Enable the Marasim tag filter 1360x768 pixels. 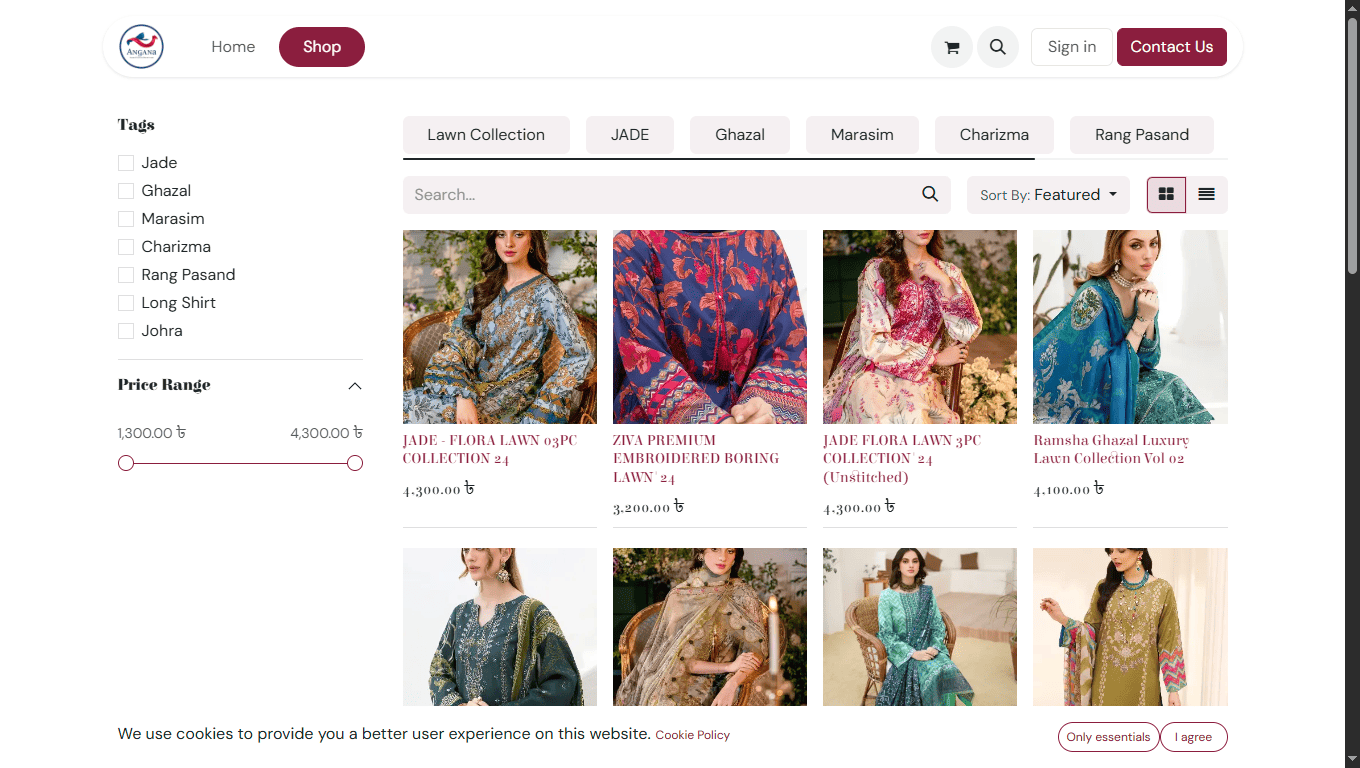(x=126, y=219)
